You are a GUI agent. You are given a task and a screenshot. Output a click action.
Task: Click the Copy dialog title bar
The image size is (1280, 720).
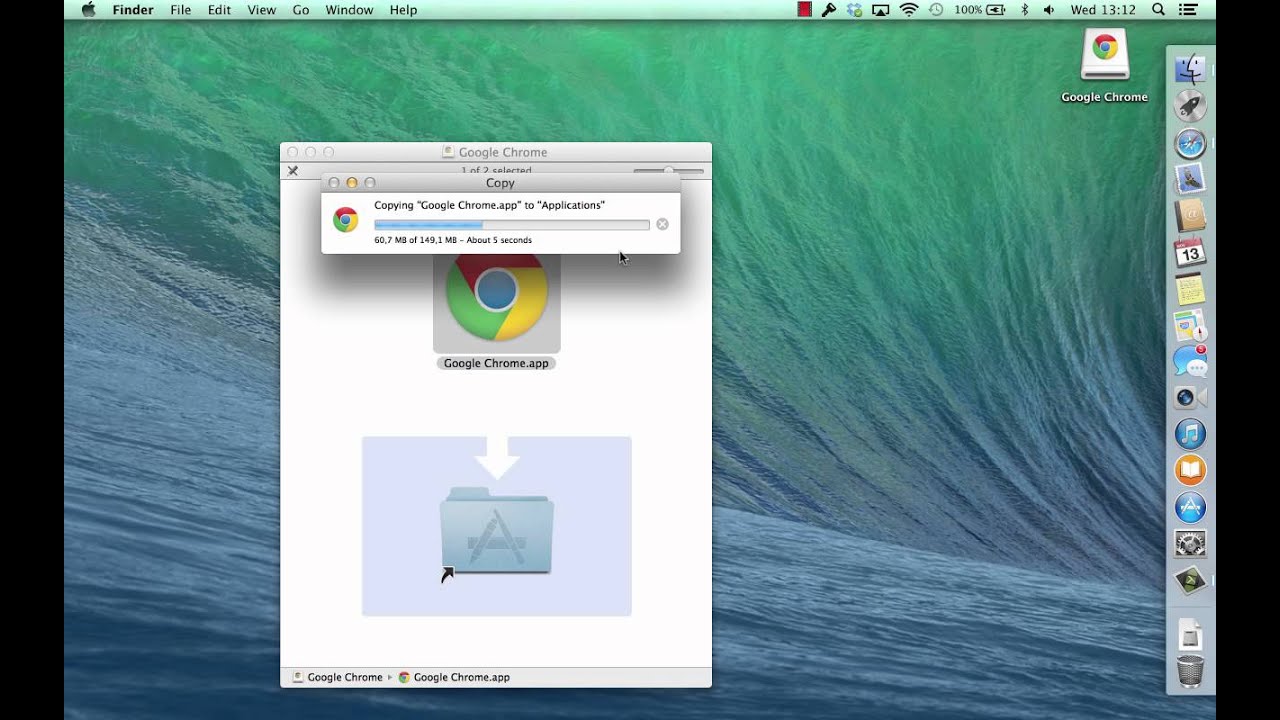tap(500, 183)
